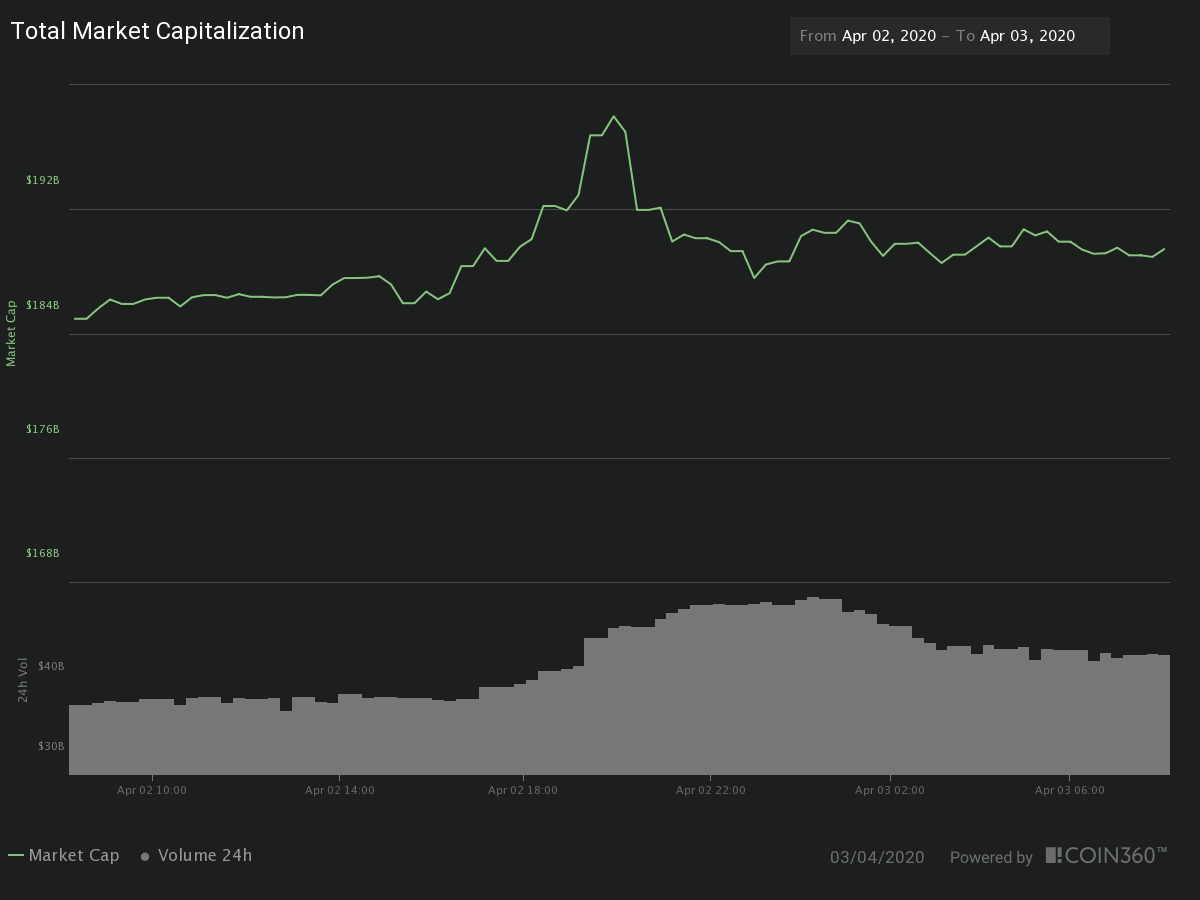Open COIN360 via Powered by link
The width and height of the screenshot is (1200, 900).
pyautogui.click(x=991, y=858)
